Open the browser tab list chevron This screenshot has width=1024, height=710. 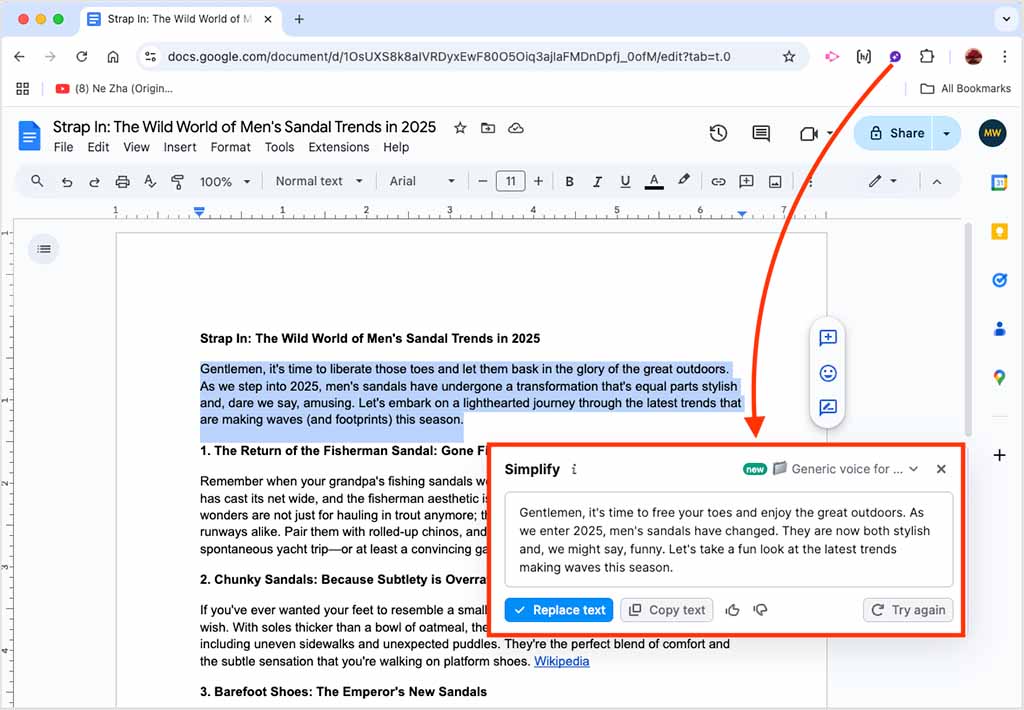point(1006,19)
